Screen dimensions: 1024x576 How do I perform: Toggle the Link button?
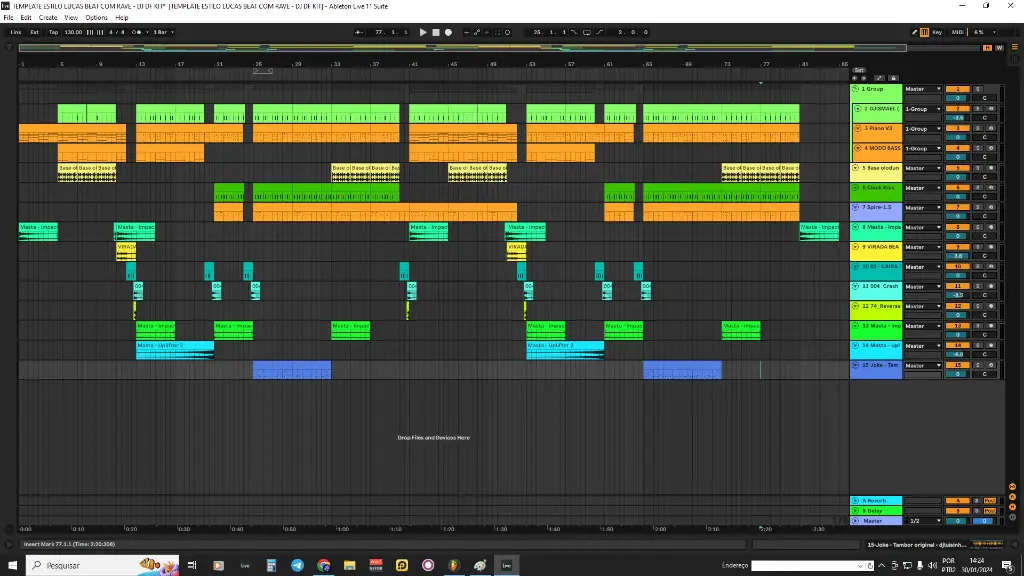16,32
